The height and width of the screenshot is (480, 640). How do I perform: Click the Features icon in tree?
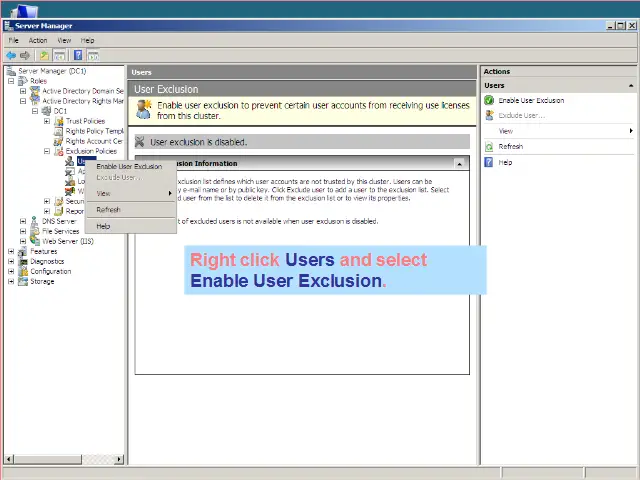[23, 251]
